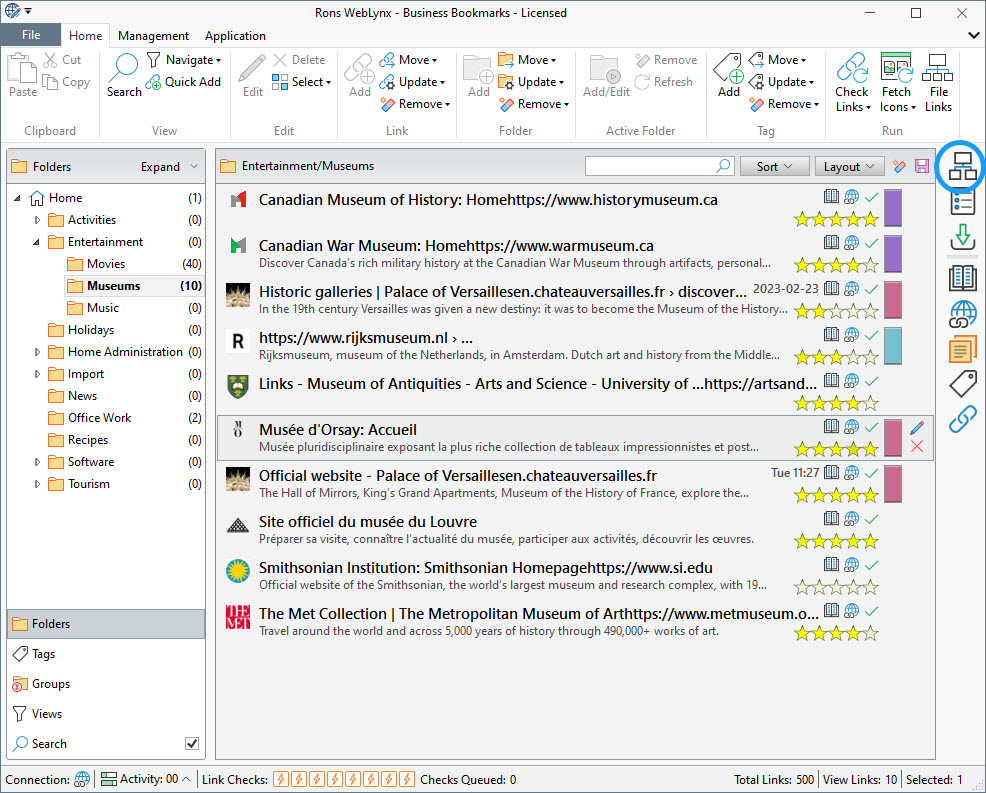
Task: Toggle green checkmark on The Met Collection row
Action: [871, 611]
